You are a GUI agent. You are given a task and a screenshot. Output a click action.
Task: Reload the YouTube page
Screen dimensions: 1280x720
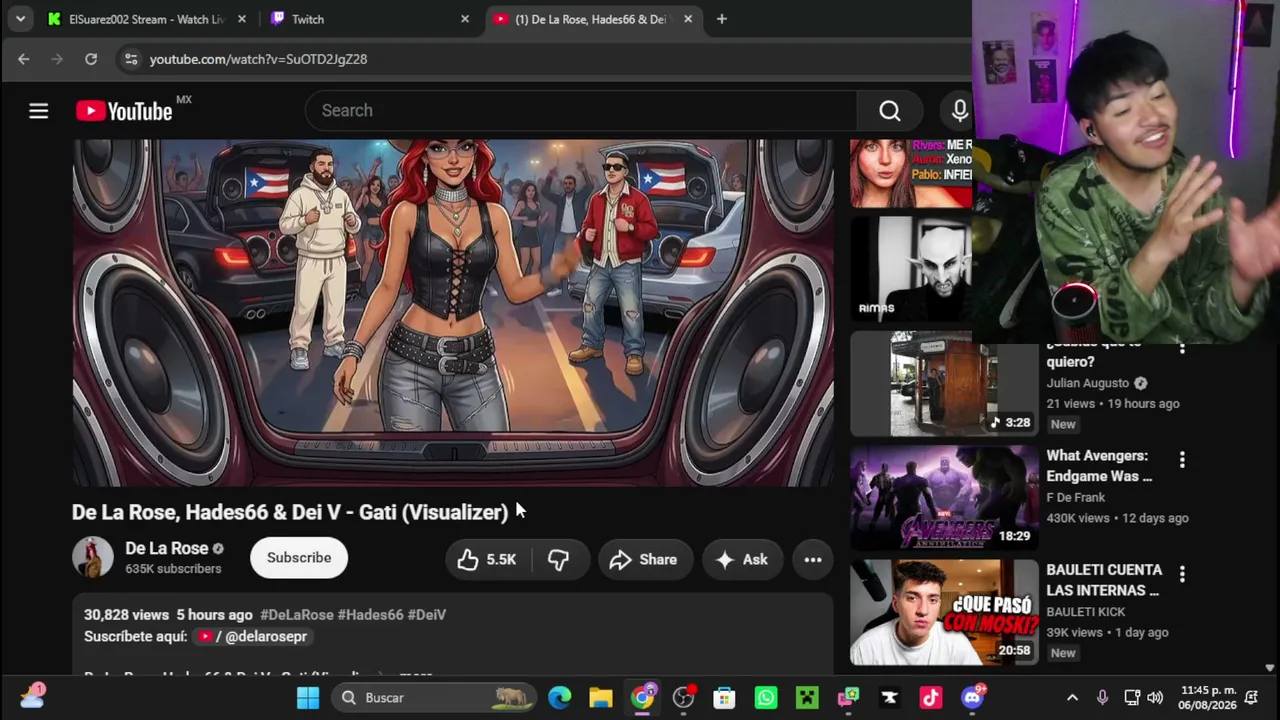click(91, 59)
